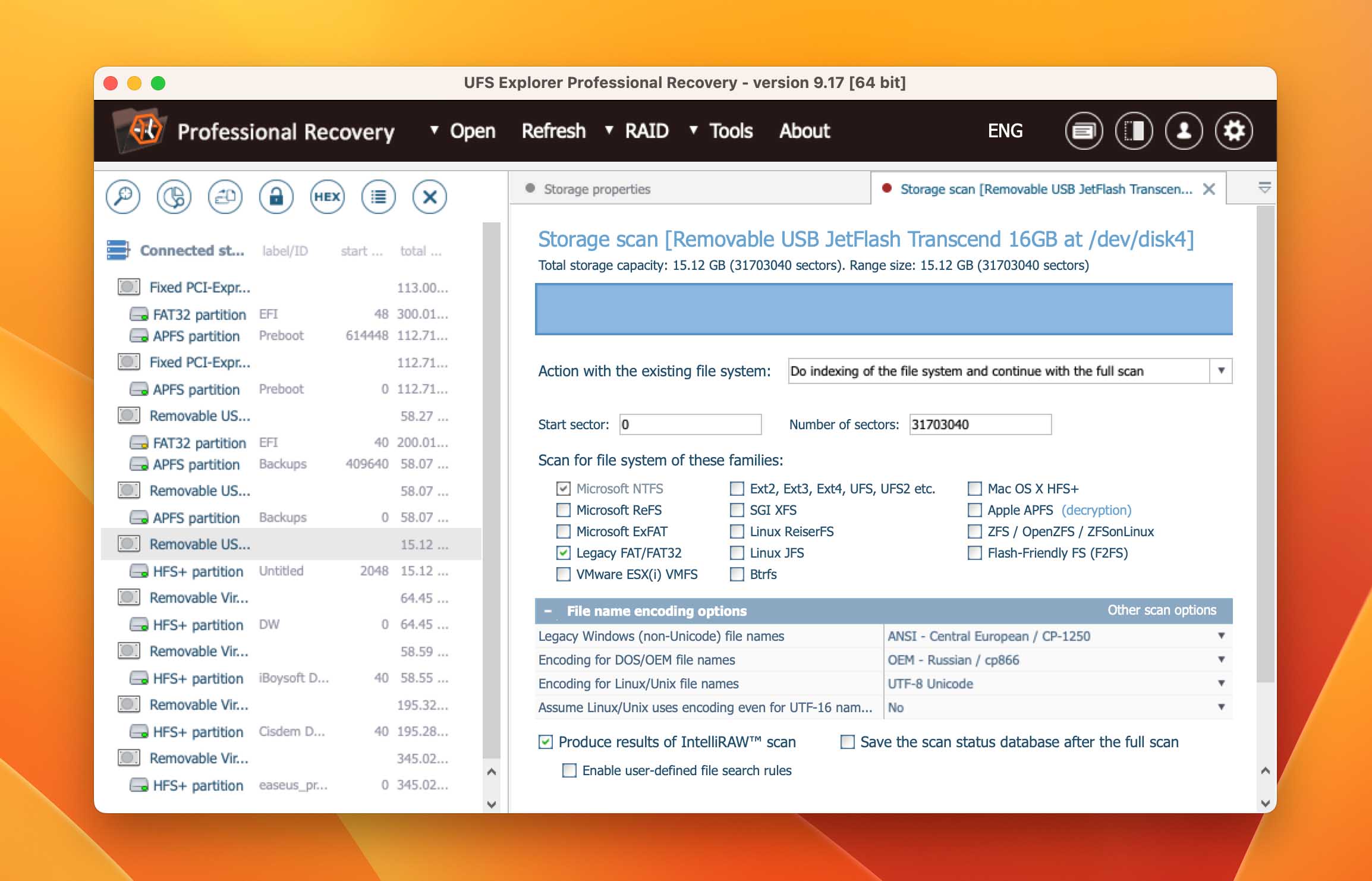Image resolution: width=1372 pixels, height=881 pixels.
Task: Click the left storage list scrollbar
Action: 491,490
